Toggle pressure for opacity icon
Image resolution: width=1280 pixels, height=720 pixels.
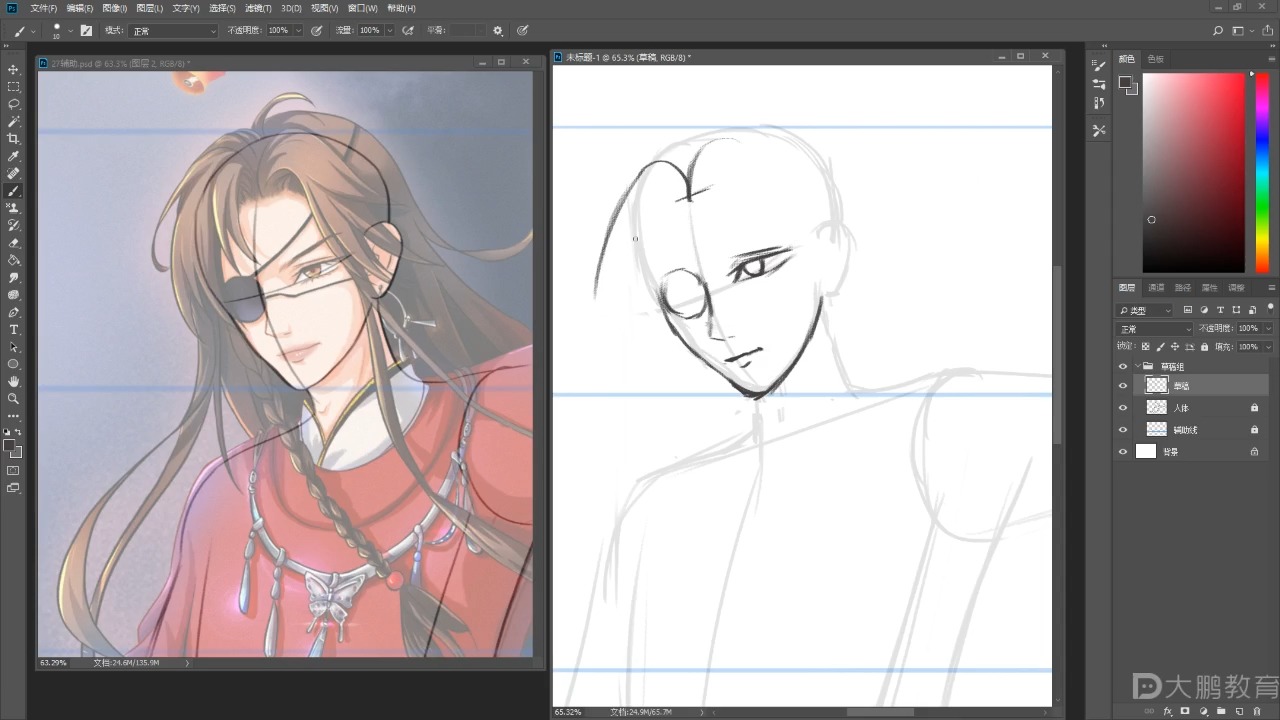point(317,31)
